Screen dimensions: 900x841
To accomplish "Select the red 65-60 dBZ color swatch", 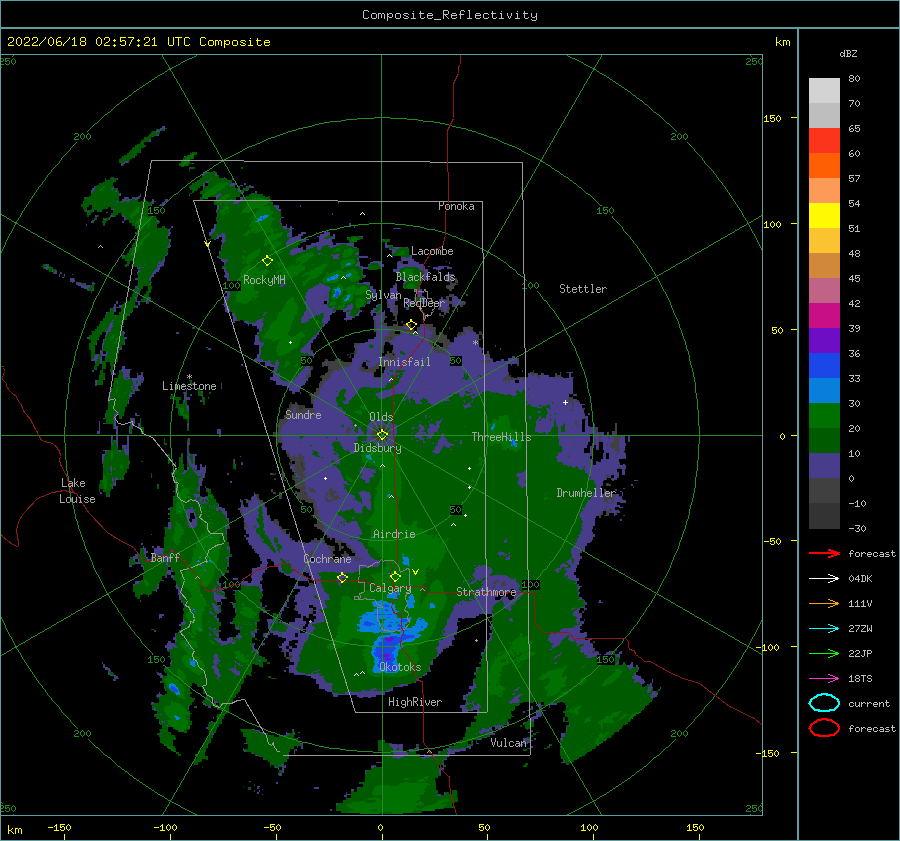I will [824, 141].
